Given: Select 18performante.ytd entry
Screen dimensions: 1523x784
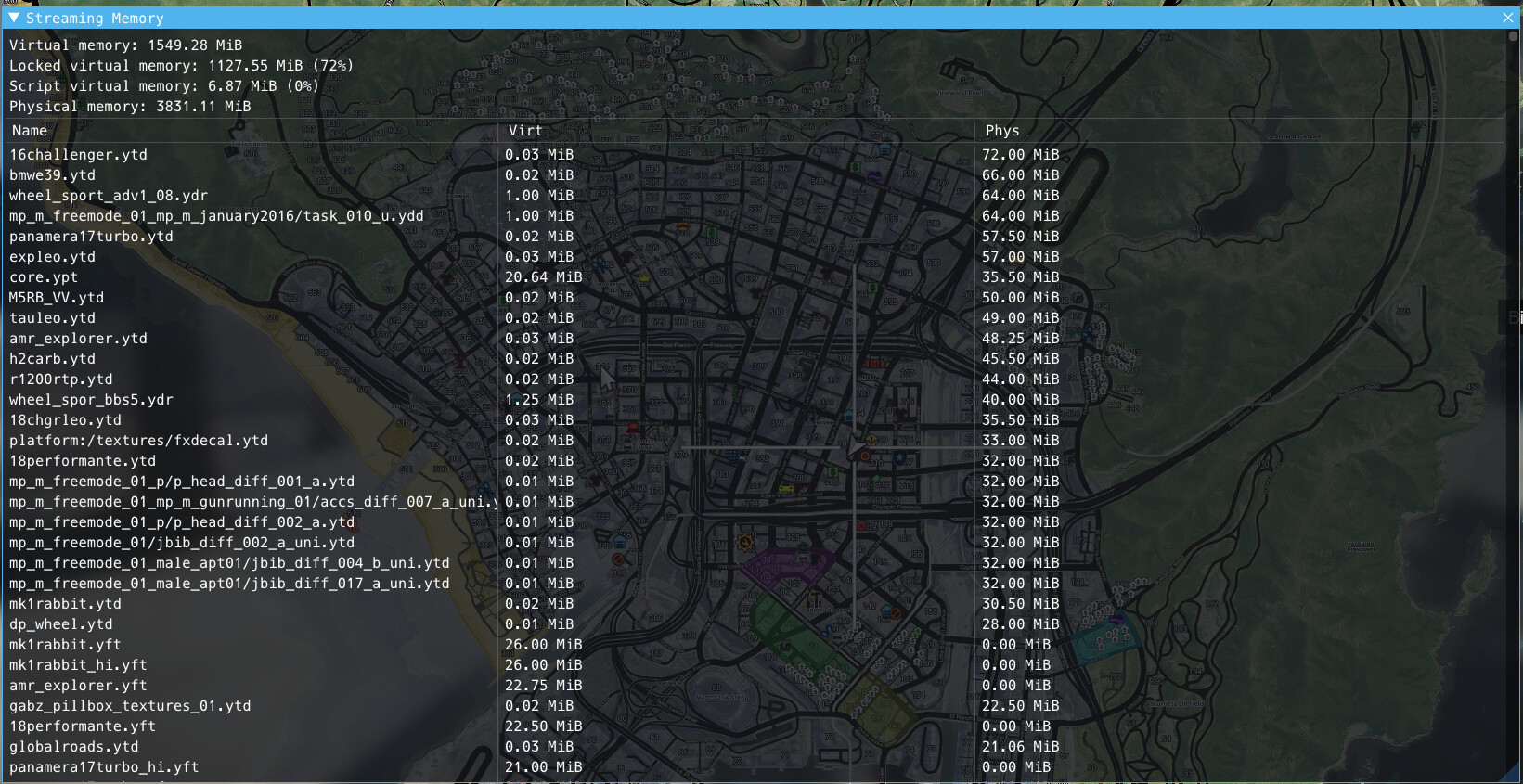Looking at the screenshot, I should click(83, 461).
